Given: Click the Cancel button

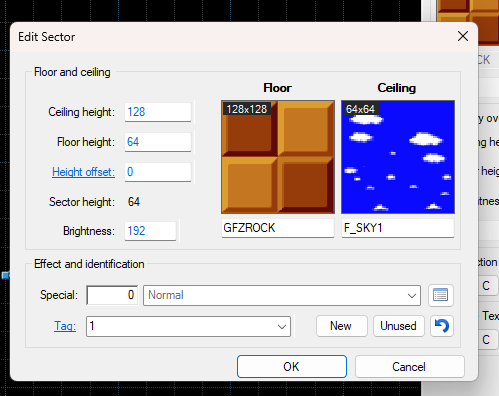Looking at the screenshot, I should click(409, 366).
